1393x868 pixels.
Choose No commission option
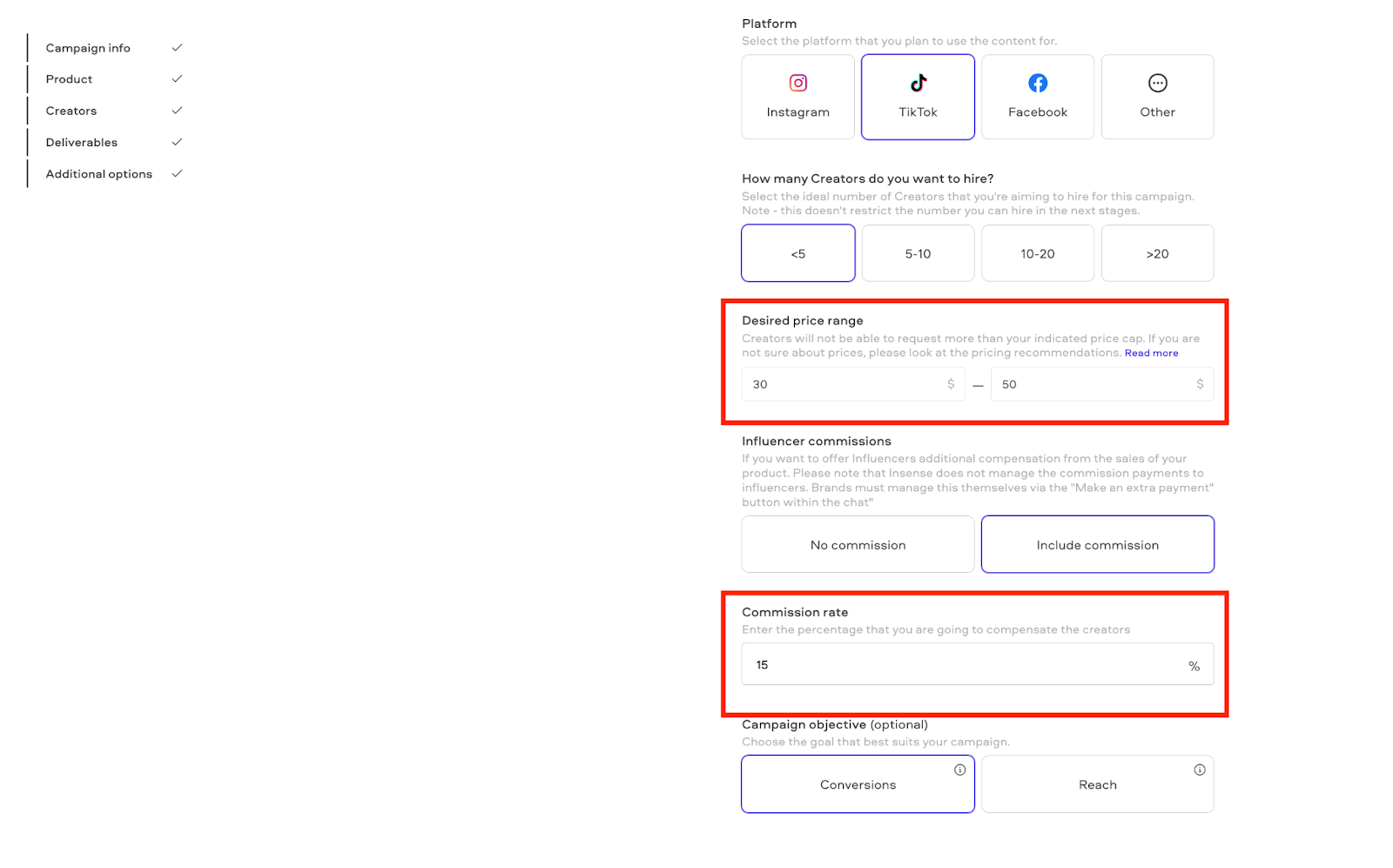858,544
